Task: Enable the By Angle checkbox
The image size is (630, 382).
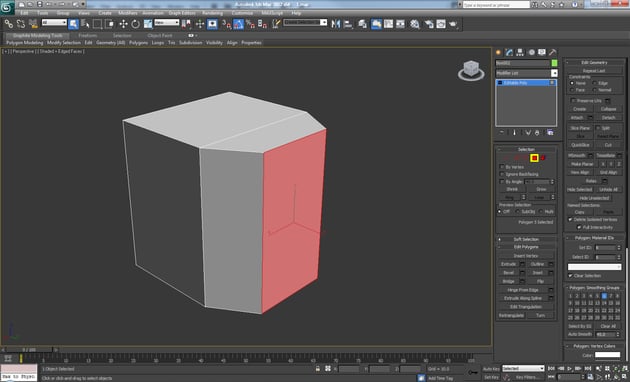Action: [502, 182]
